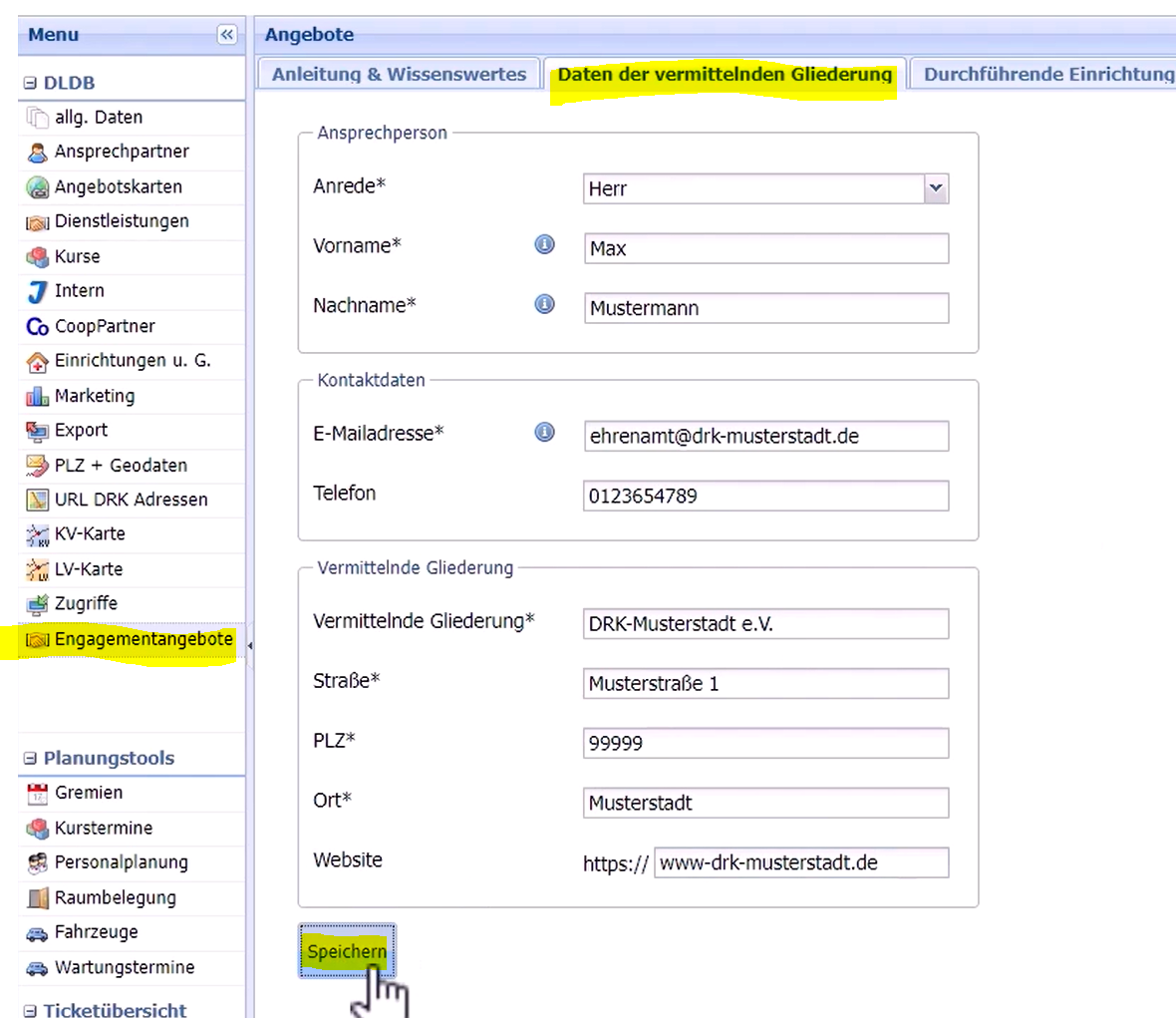Open Angebotskarten via its globe icon
This screenshot has height=1018, width=1176.
(x=37, y=187)
